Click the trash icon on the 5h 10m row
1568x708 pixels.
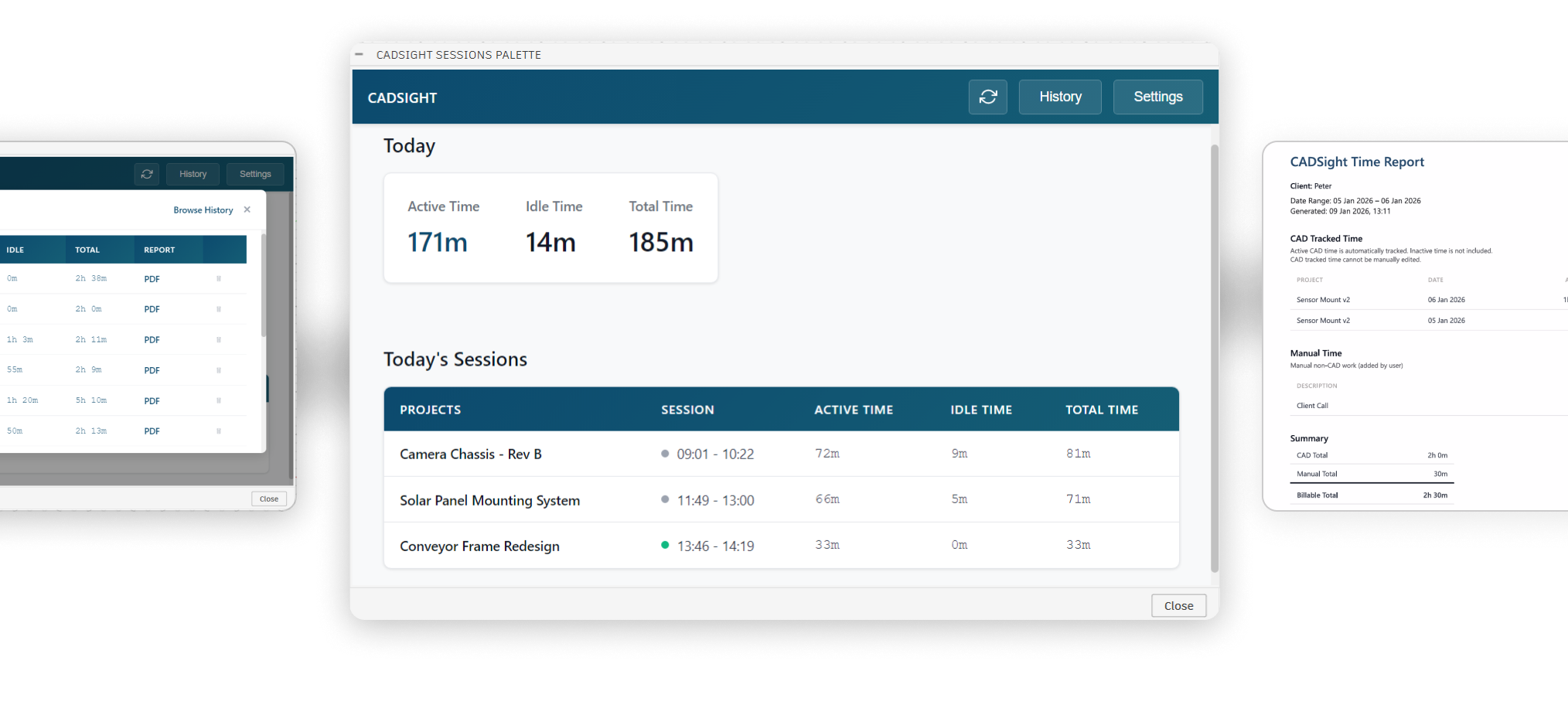[219, 400]
